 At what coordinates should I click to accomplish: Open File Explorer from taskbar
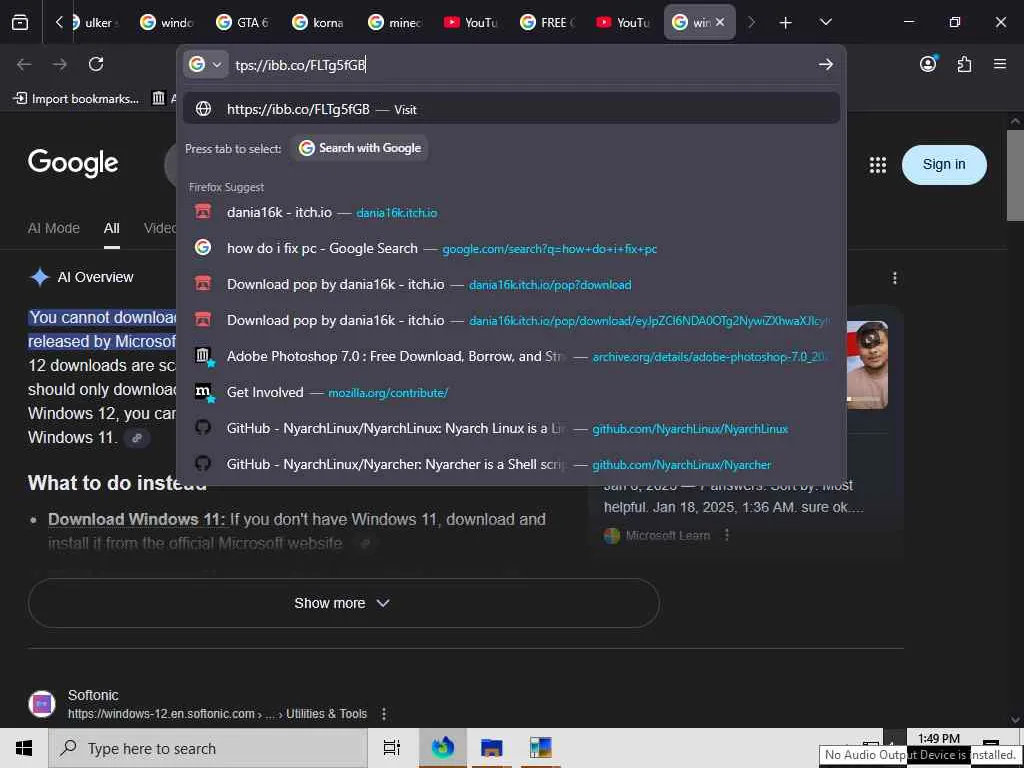(491, 748)
